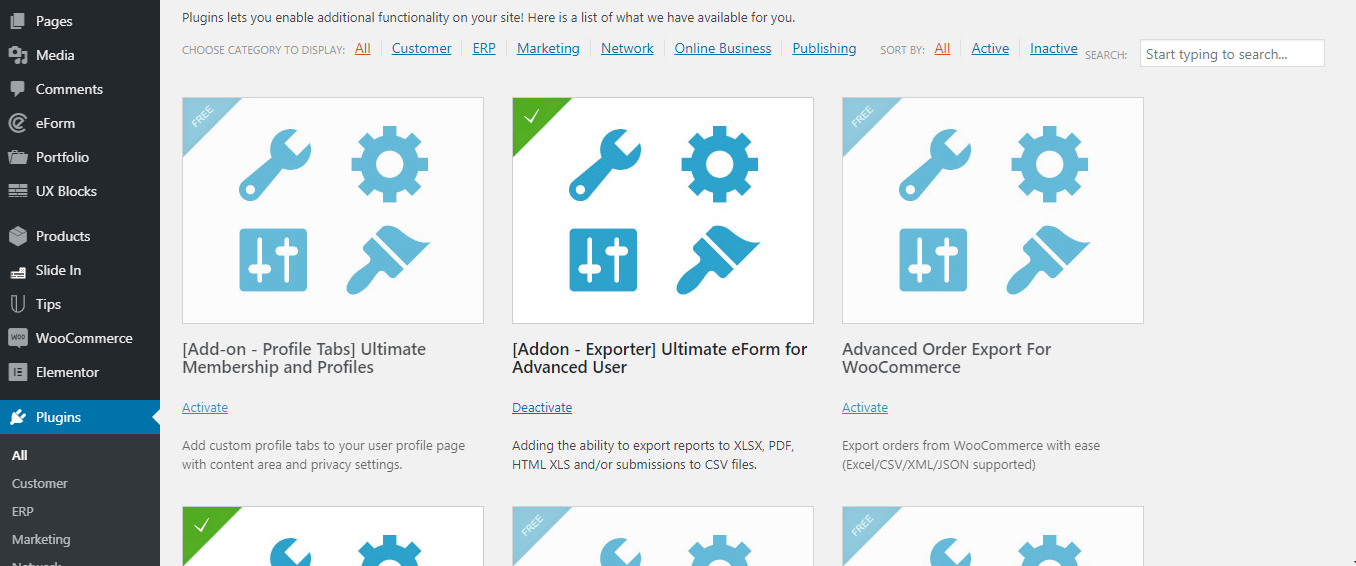Click the eForm icon in sidebar
The image size is (1356, 566).
tap(17, 123)
